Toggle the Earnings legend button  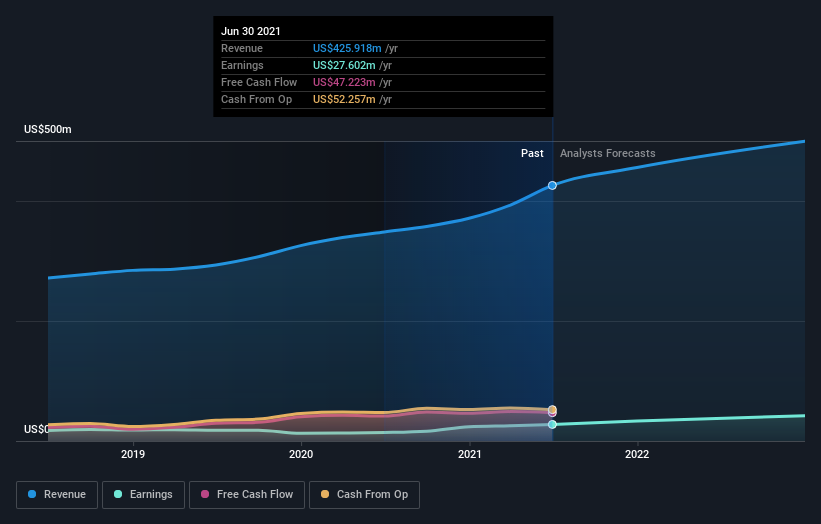tap(143, 495)
